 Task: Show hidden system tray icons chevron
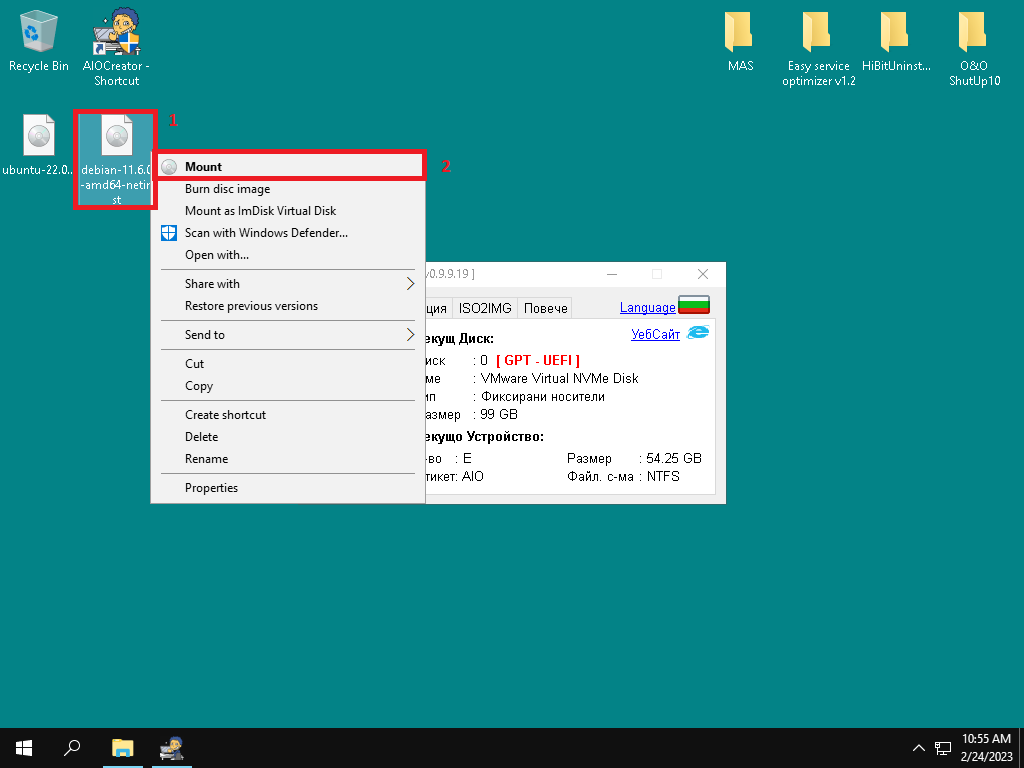point(918,748)
